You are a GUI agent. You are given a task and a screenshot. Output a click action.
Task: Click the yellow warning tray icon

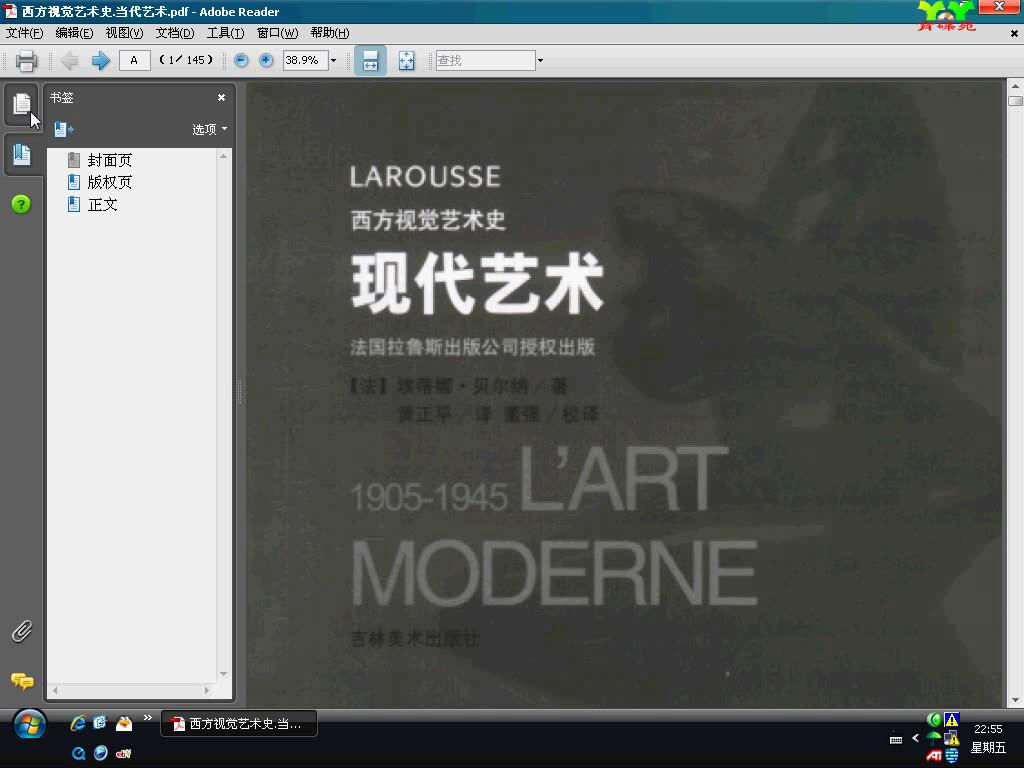(x=952, y=720)
